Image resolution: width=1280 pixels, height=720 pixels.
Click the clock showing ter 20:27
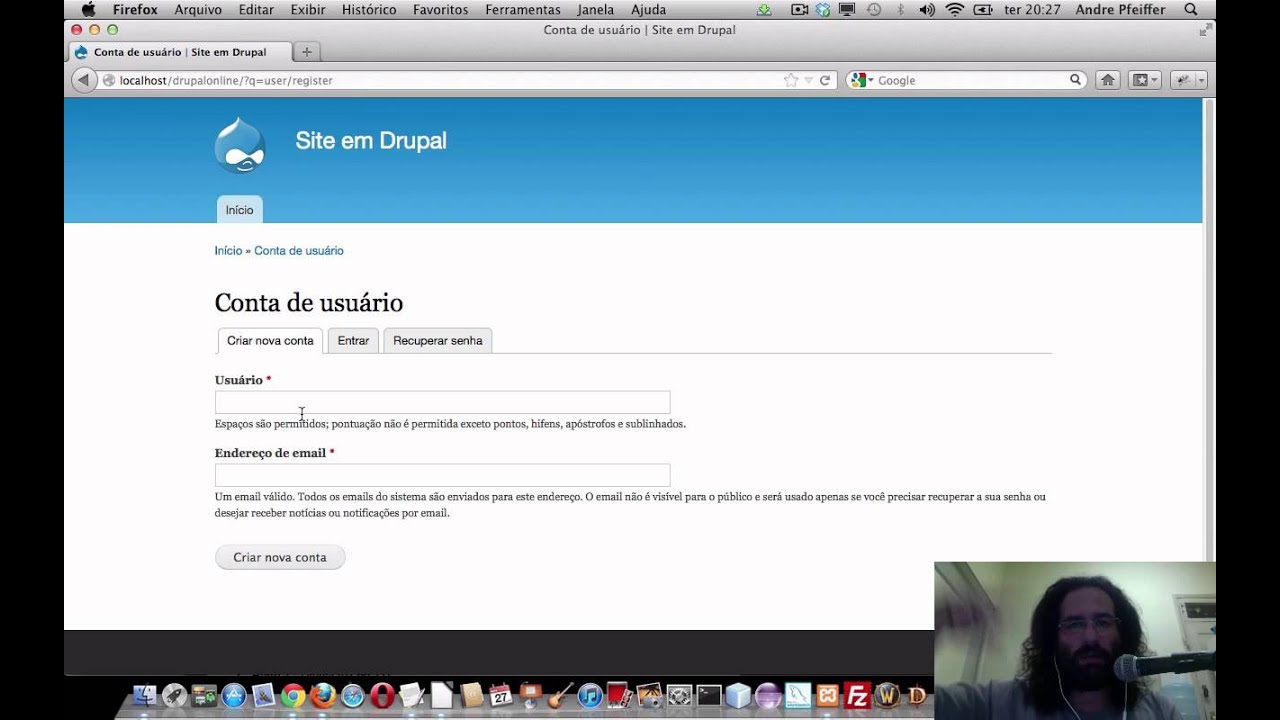(1033, 9)
